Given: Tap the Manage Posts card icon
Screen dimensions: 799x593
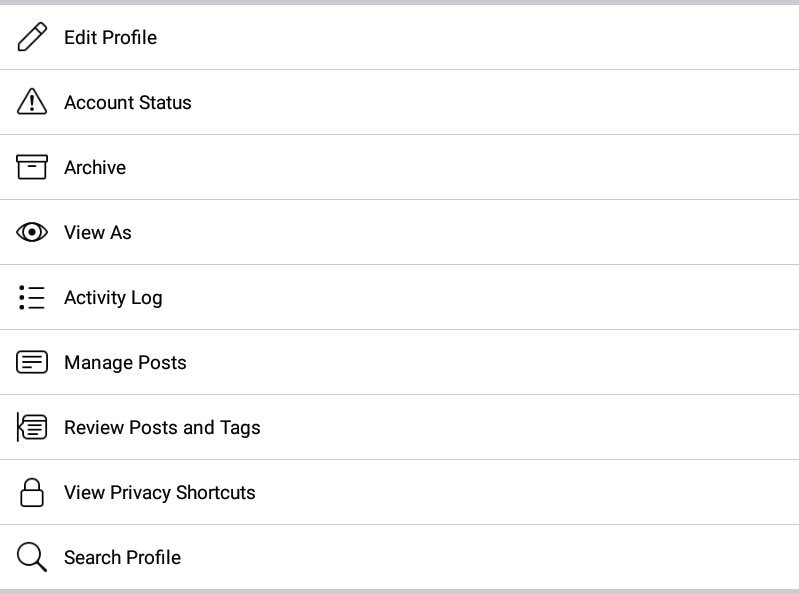Looking at the screenshot, I should [x=32, y=362].
